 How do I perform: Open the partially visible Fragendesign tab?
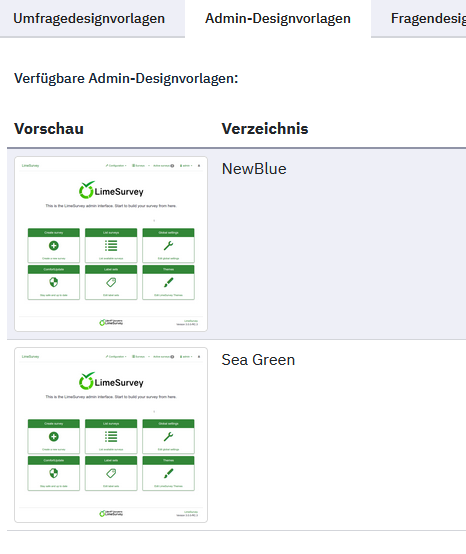[428, 18]
